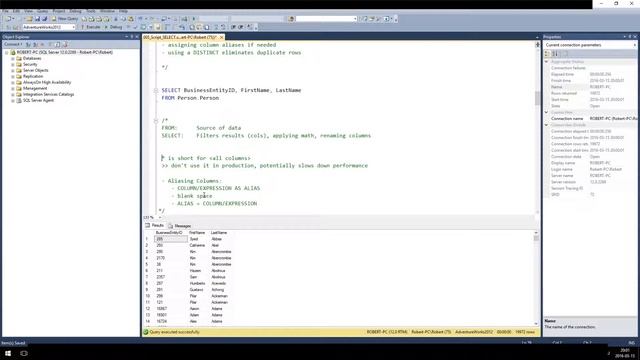Viewport: 640px width, 360px height.
Task: Collapse the comment block outlining toggle
Action: [156, 120]
